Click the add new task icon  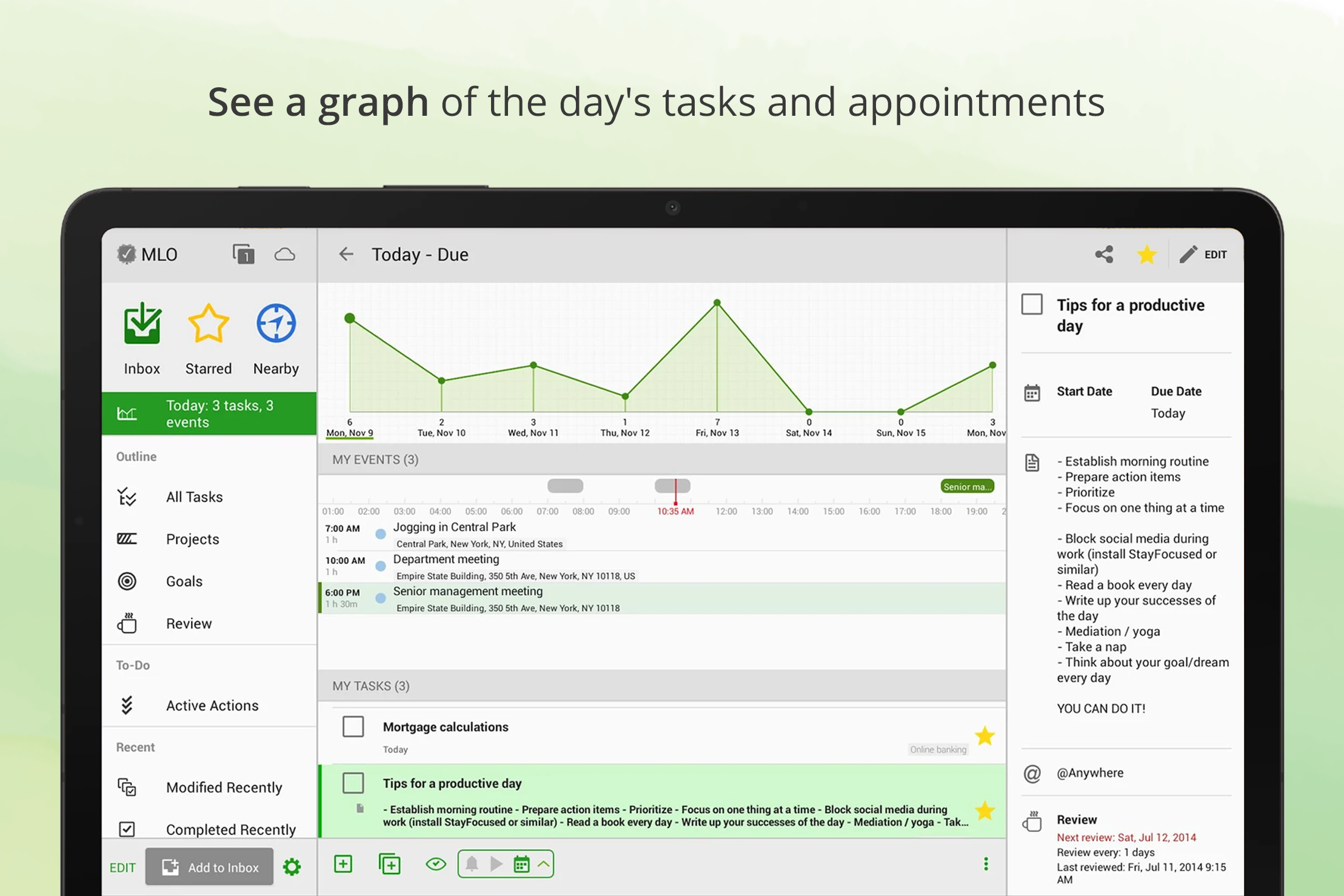343,864
